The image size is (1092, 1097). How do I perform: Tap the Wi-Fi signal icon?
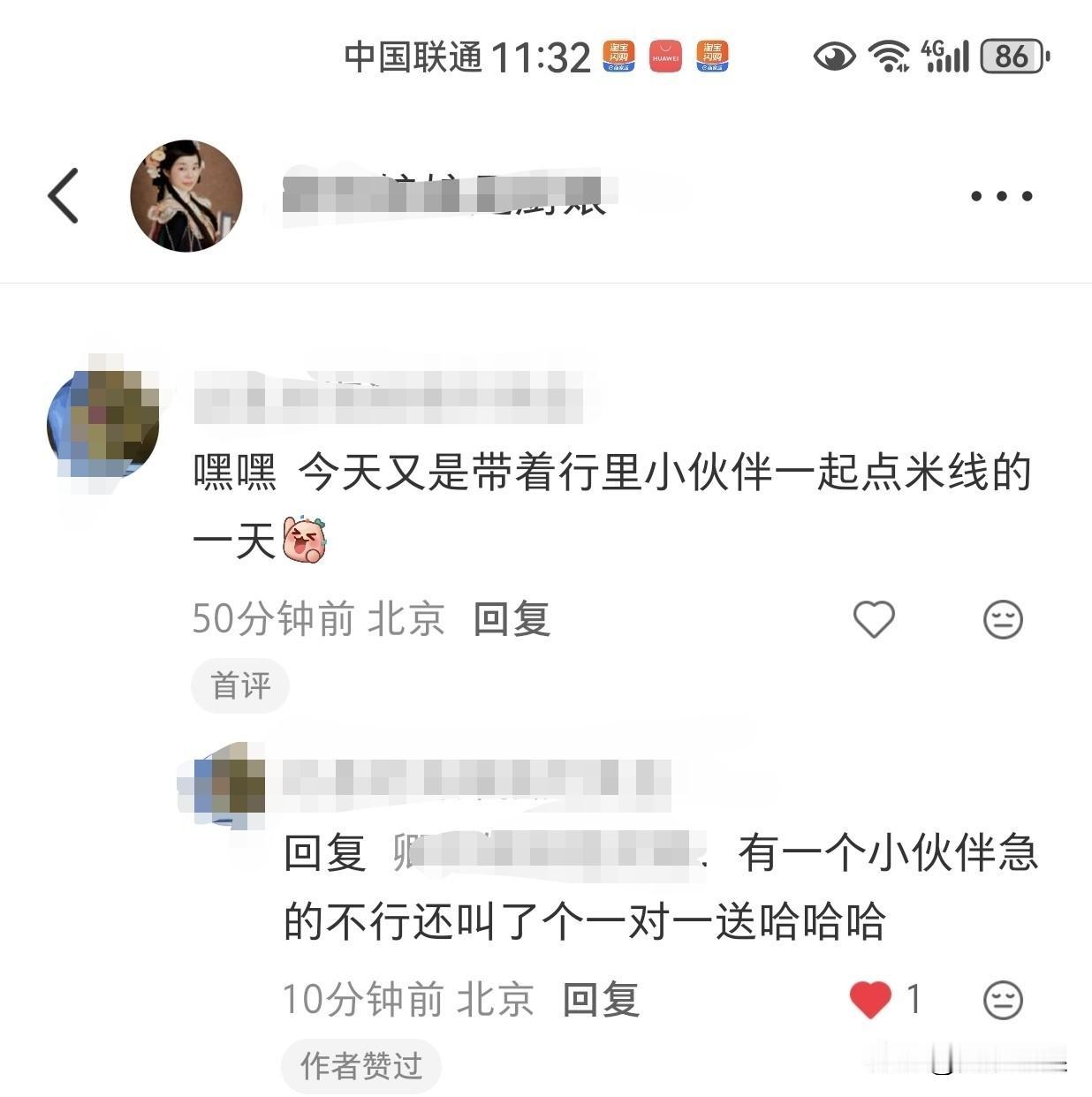click(x=889, y=57)
